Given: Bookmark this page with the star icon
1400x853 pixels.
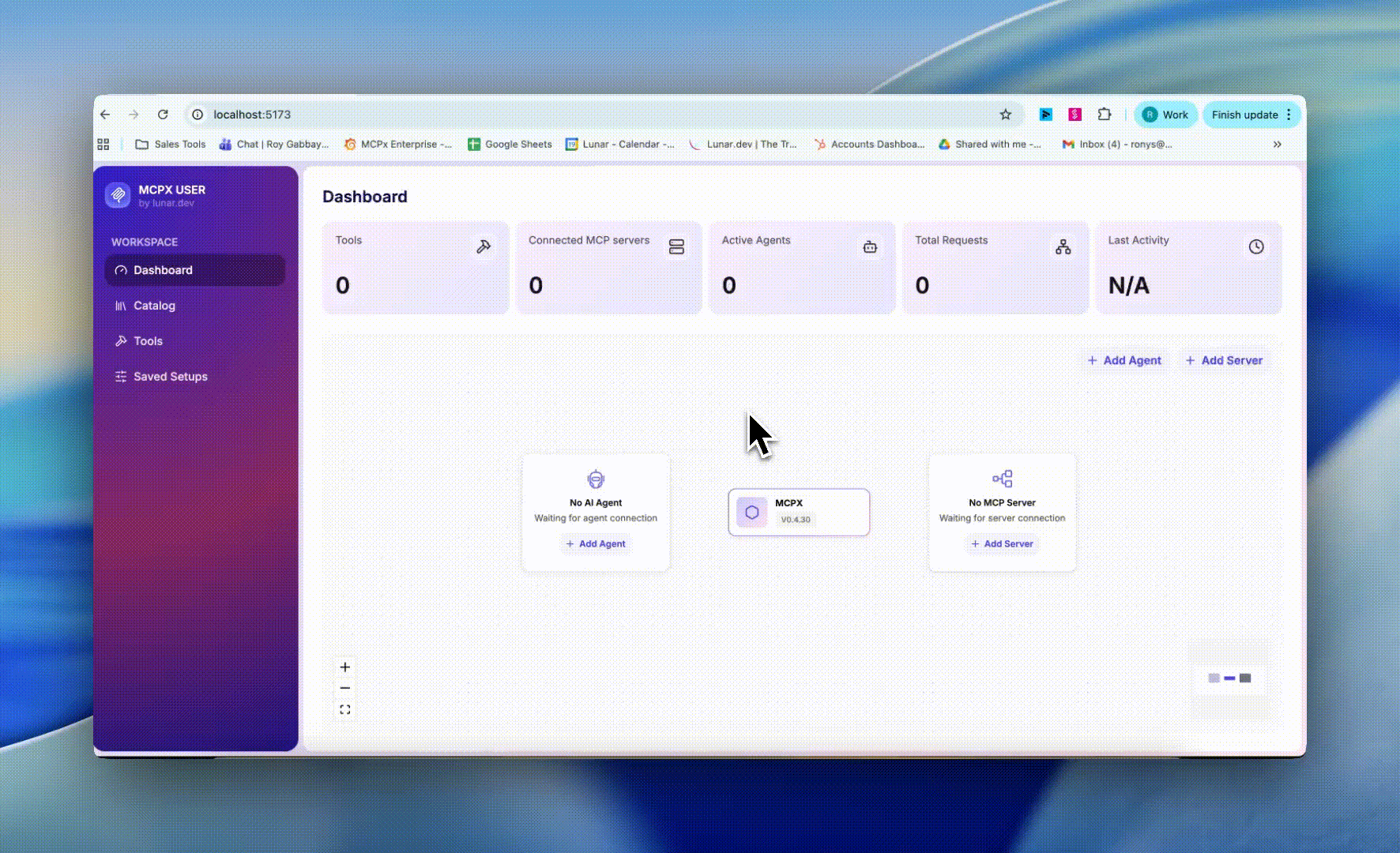Looking at the screenshot, I should 1006,115.
